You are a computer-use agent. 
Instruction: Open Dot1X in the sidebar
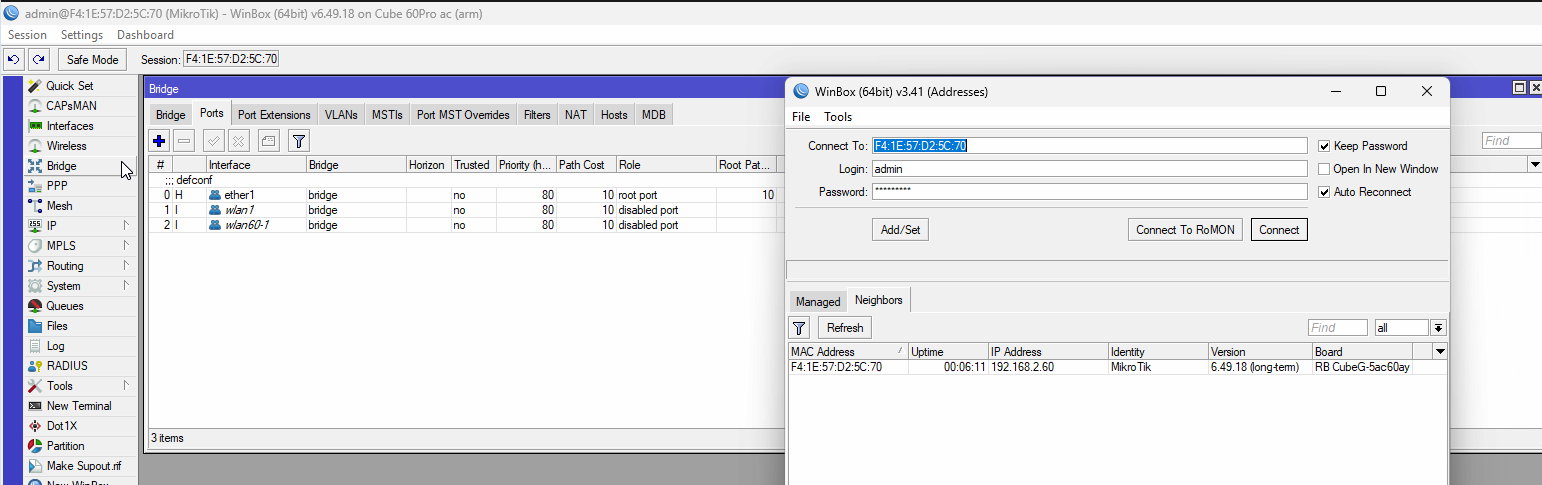(62, 426)
